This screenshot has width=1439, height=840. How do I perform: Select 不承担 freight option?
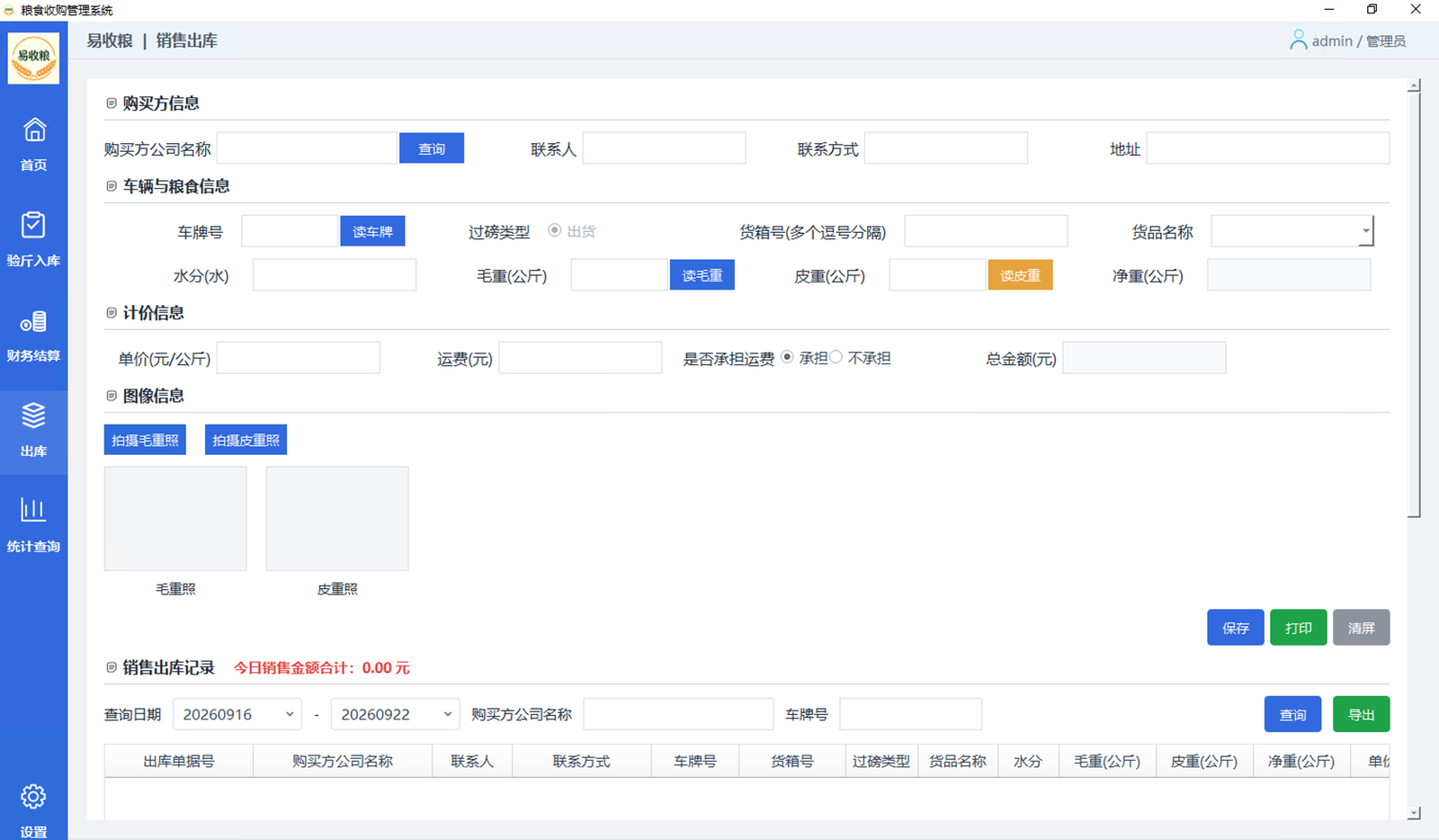(836, 358)
